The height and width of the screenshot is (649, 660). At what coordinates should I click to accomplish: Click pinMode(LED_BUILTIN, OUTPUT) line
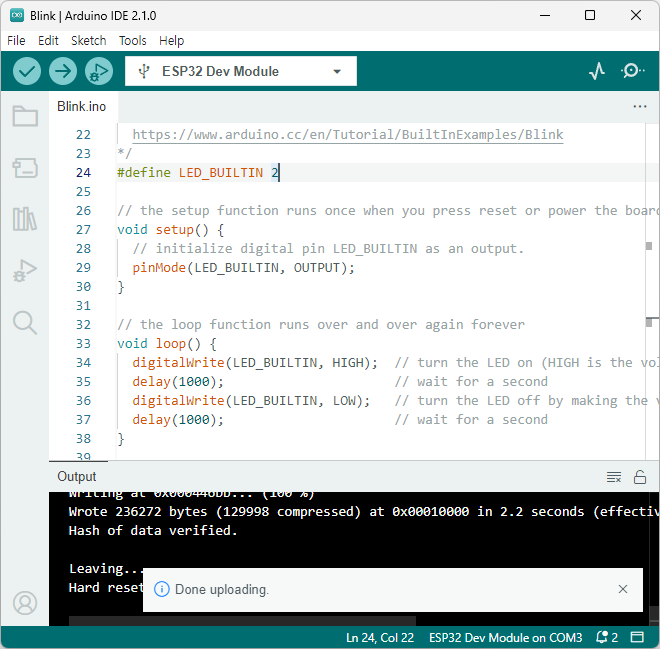pyautogui.click(x=243, y=268)
